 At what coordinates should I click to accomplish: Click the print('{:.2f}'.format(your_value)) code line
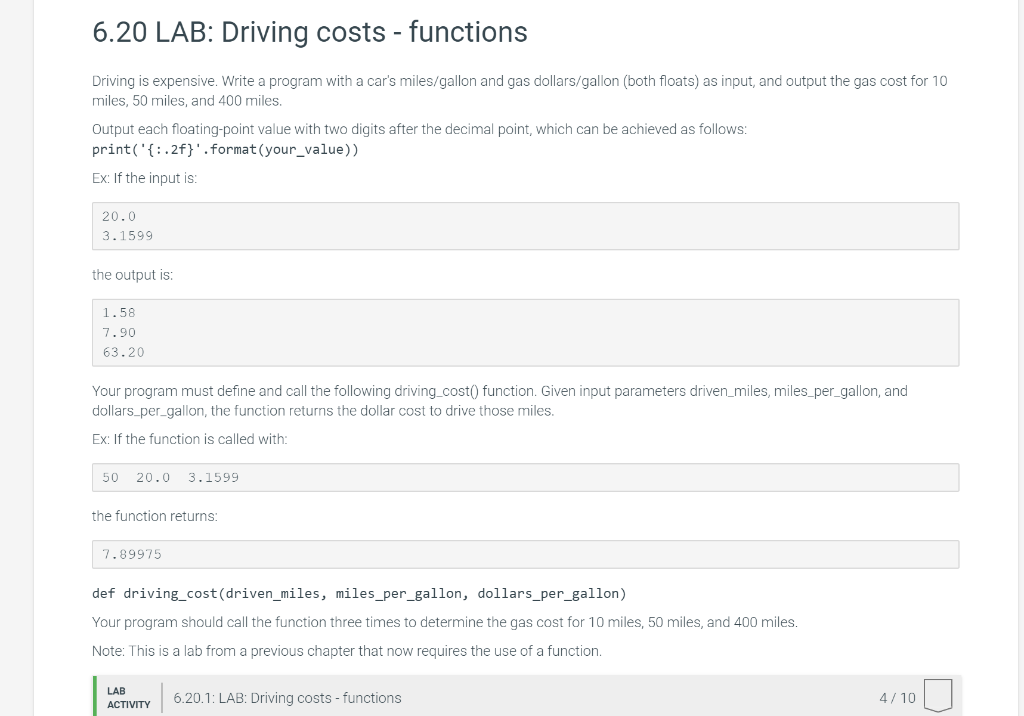225,150
